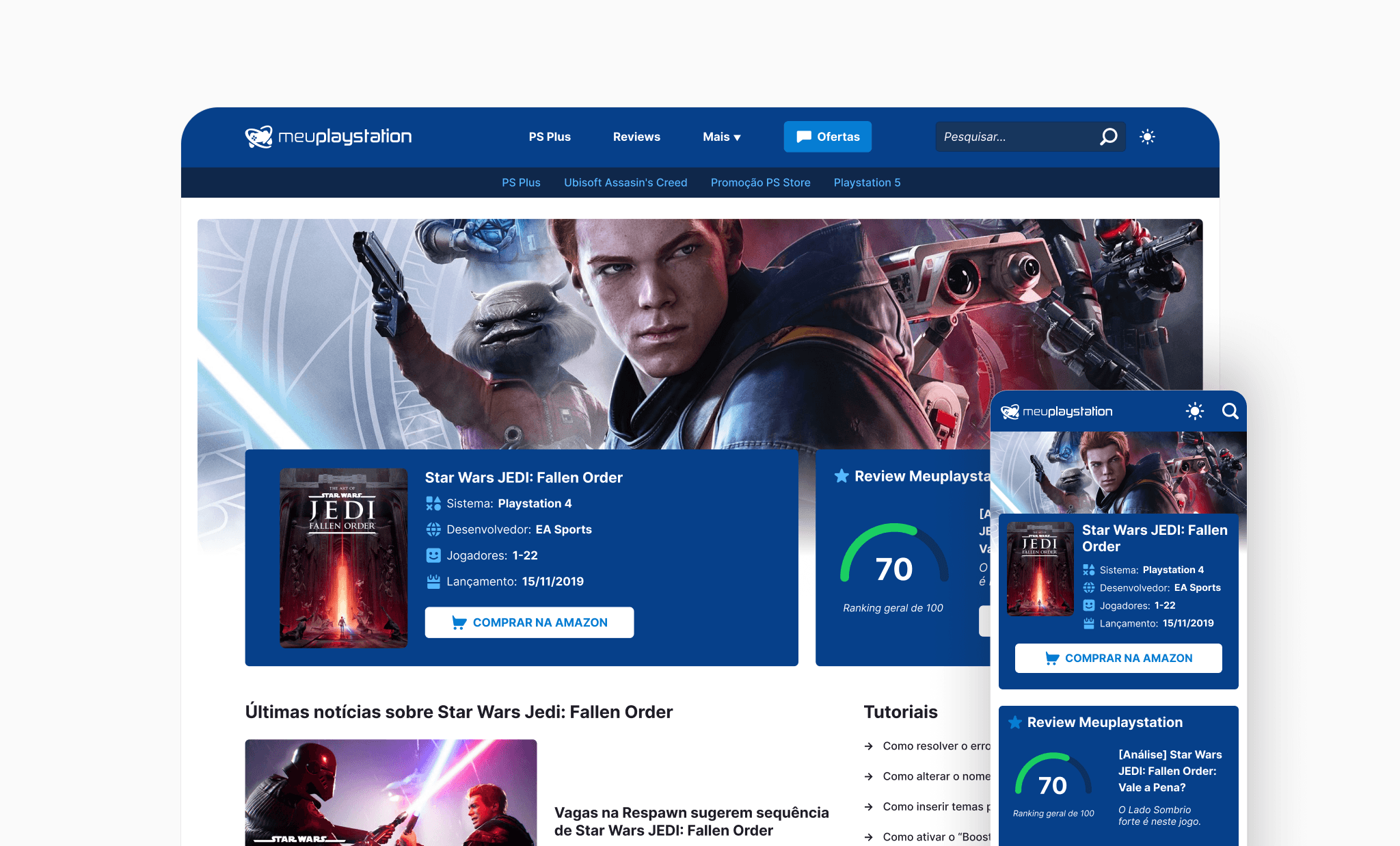Toggle the light theme sun icon in the desktop header

(1147, 137)
